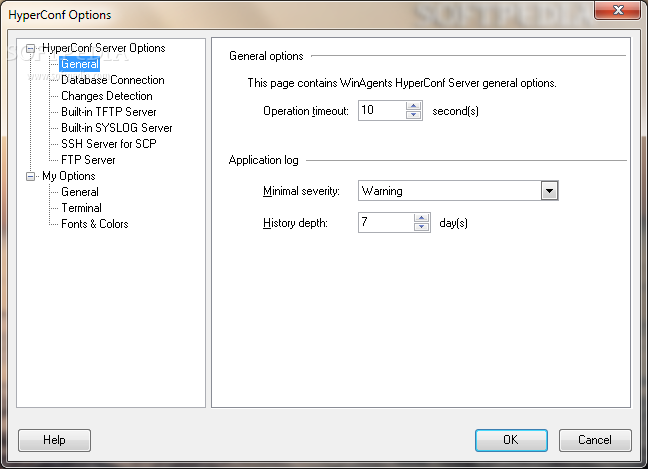Select Built-in TFTP Server options
648x469 pixels.
coord(109,112)
